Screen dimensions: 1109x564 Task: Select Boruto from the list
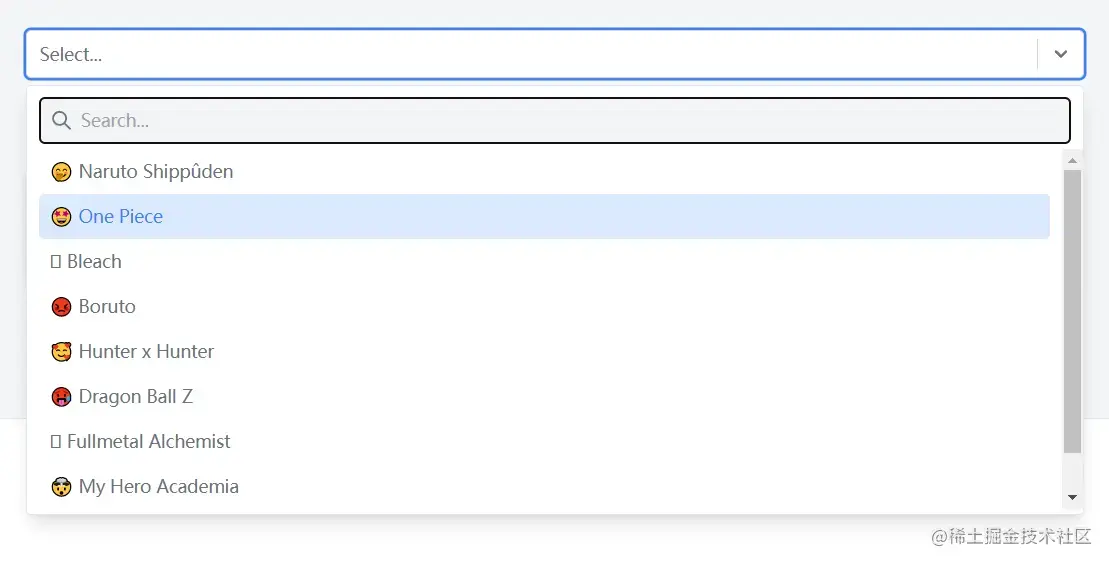[107, 307]
